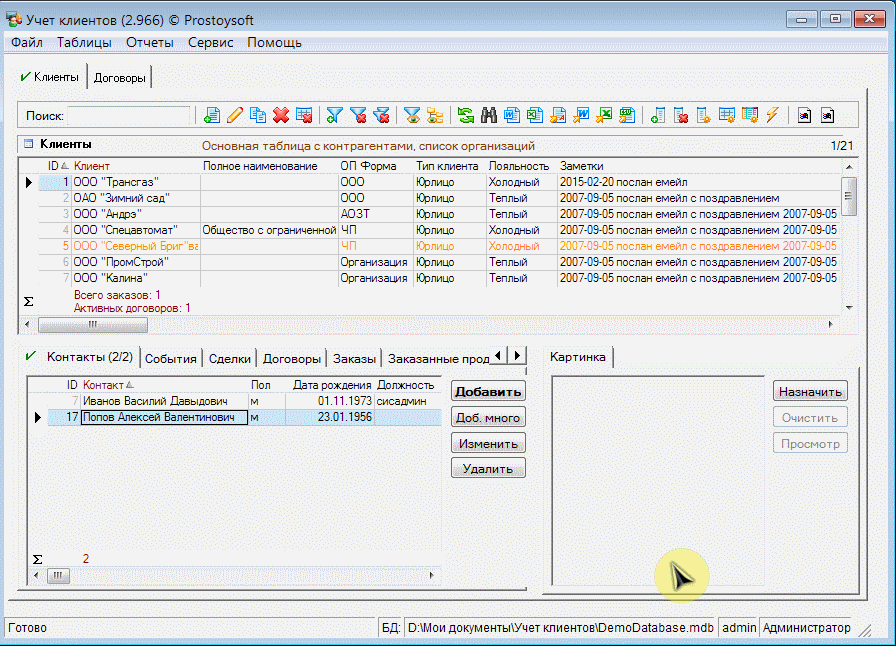Select the ООО "ПромСтрой" client row
Viewport: 896px width, 646px height.
click(121, 262)
